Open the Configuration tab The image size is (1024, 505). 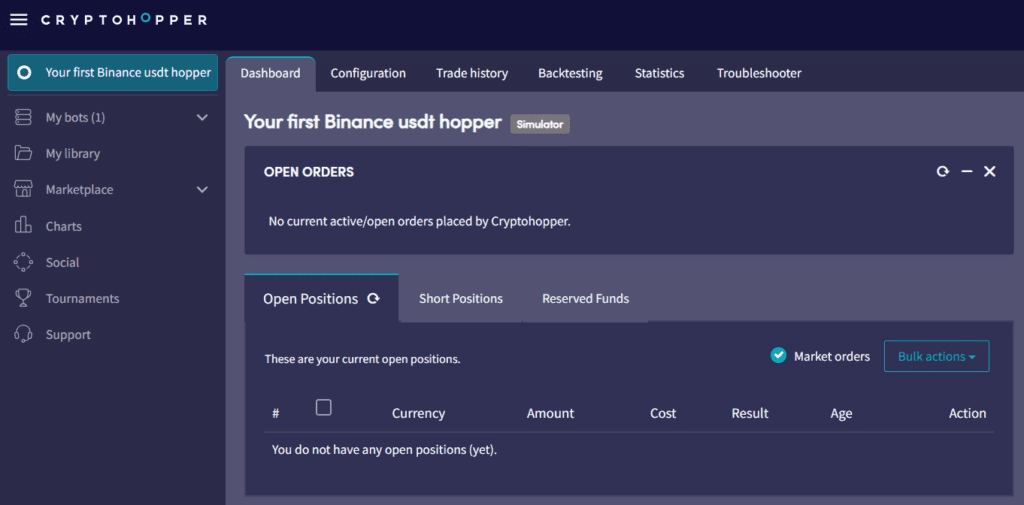click(368, 73)
